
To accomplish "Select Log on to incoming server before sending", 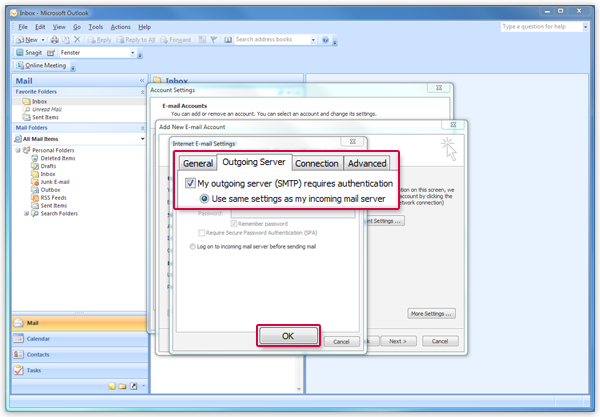I will click(x=192, y=247).
